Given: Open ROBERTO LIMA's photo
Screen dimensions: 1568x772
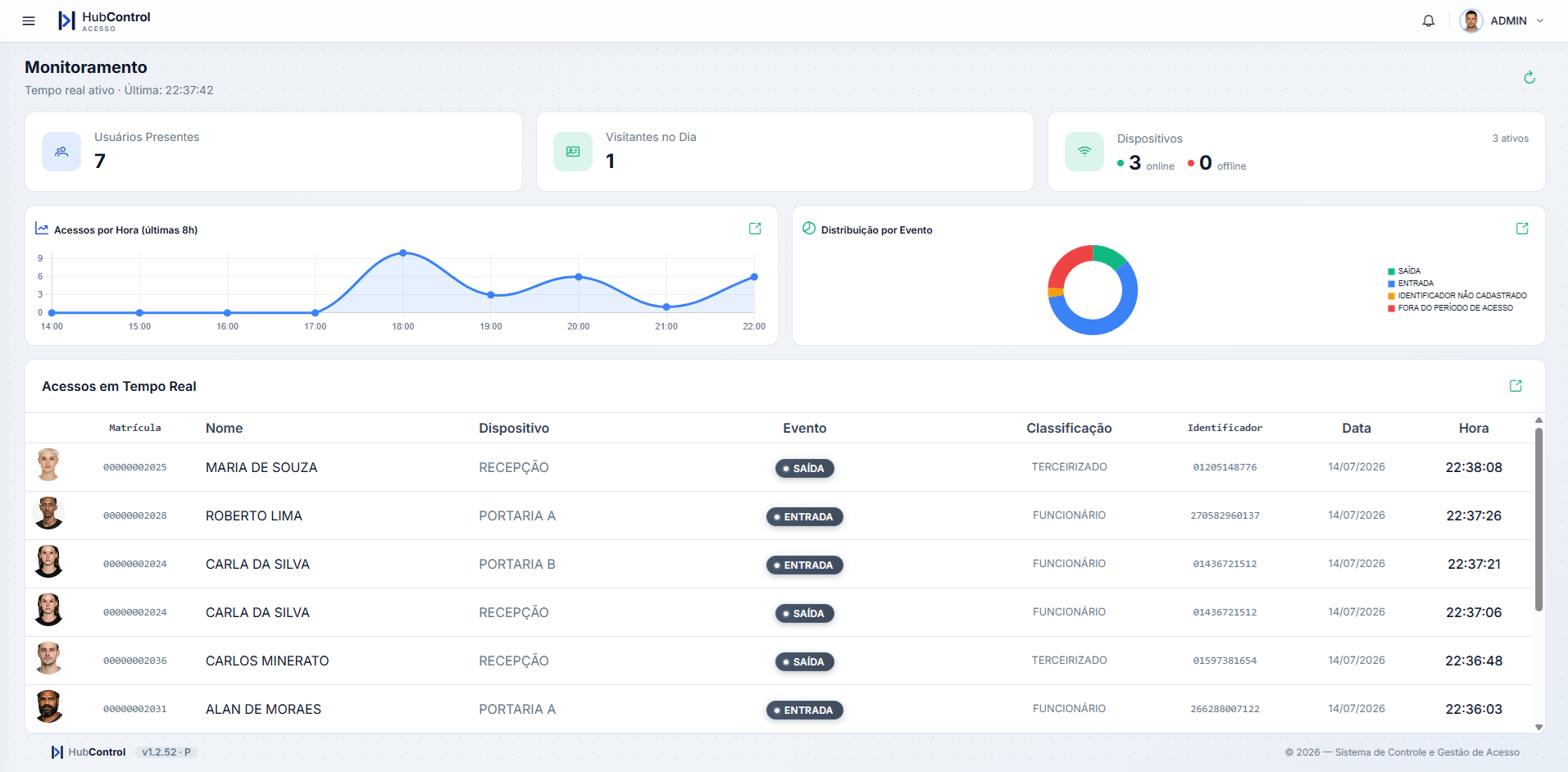Looking at the screenshot, I should 48,513.
